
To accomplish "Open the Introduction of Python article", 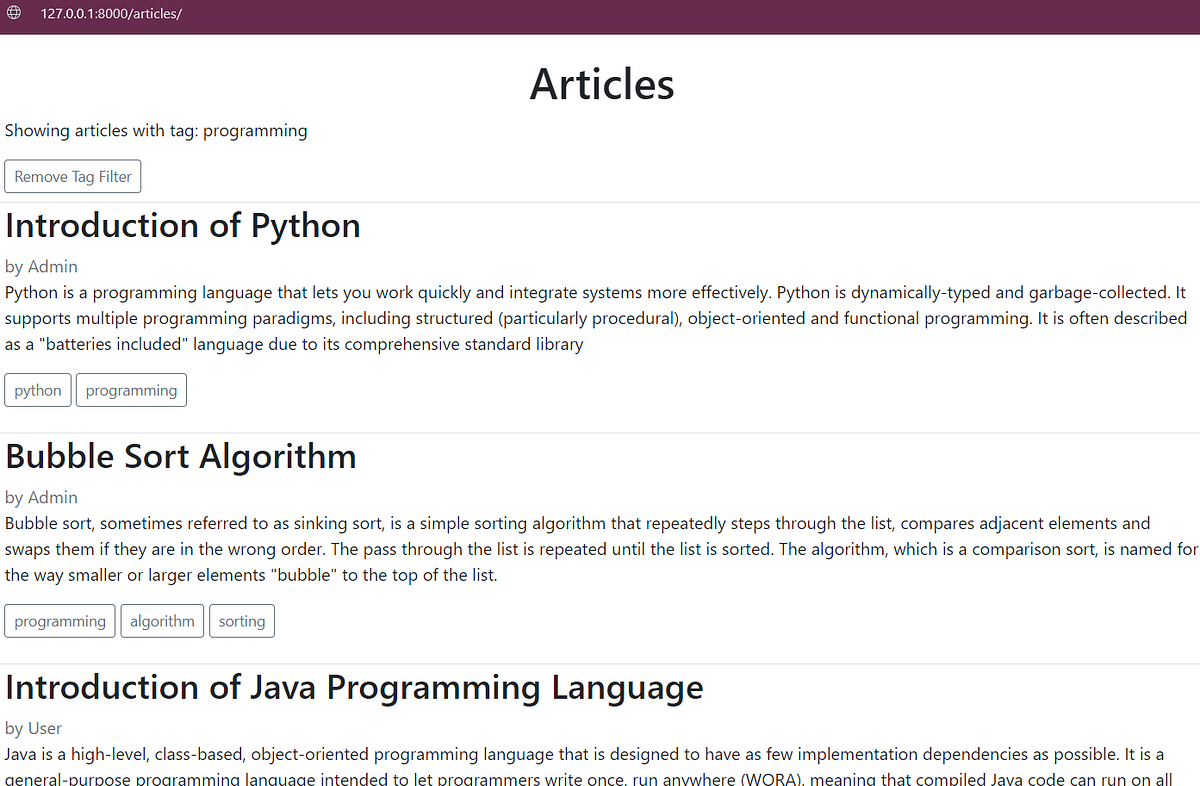I will pyautogui.click(x=182, y=225).
